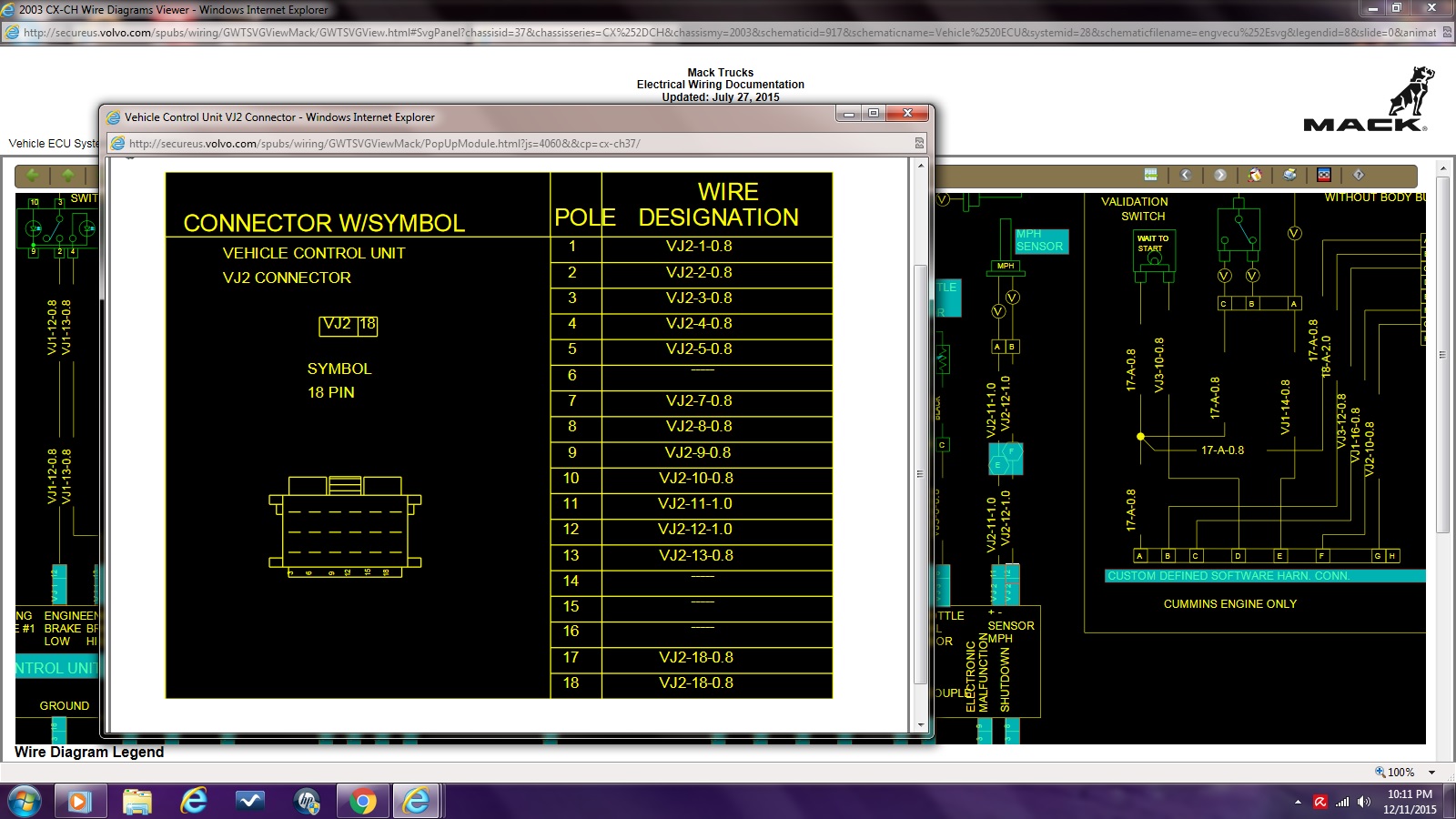Select wire designation in pole 17 row
Viewport: 1456px width, 819px height.
(696, 658)
